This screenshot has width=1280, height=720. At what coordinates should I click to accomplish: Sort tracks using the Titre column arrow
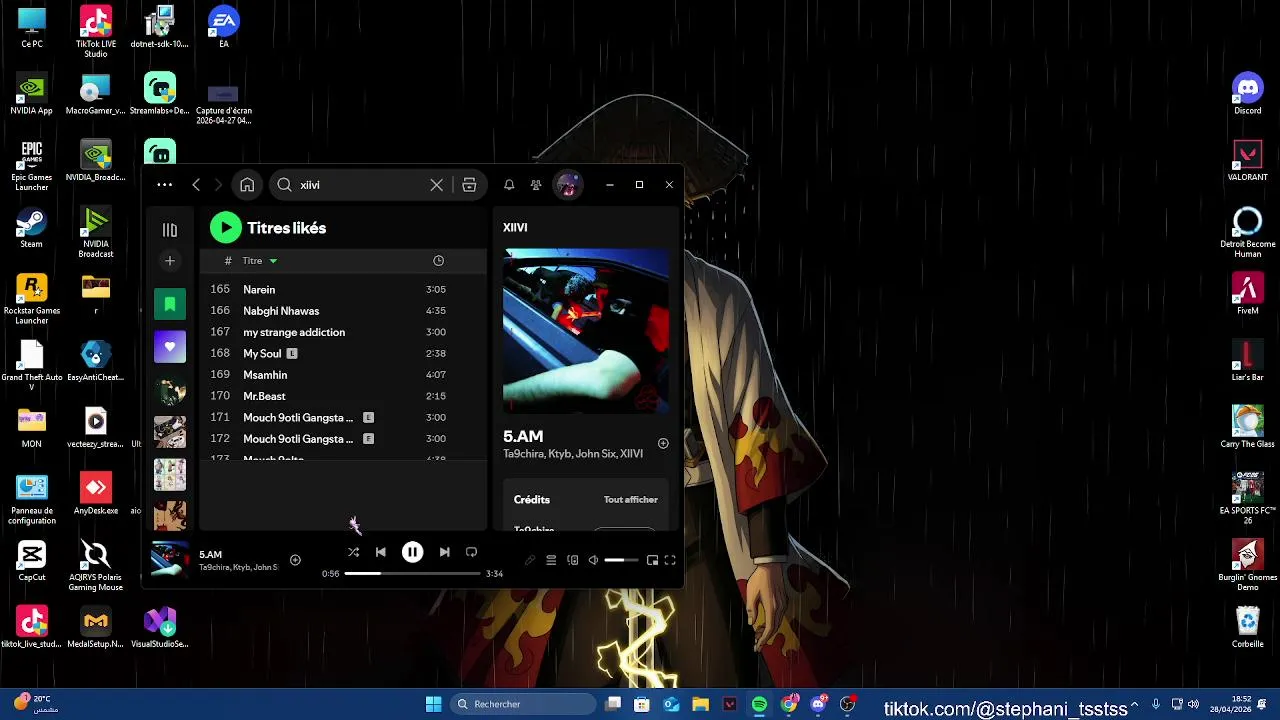[273, 261]
